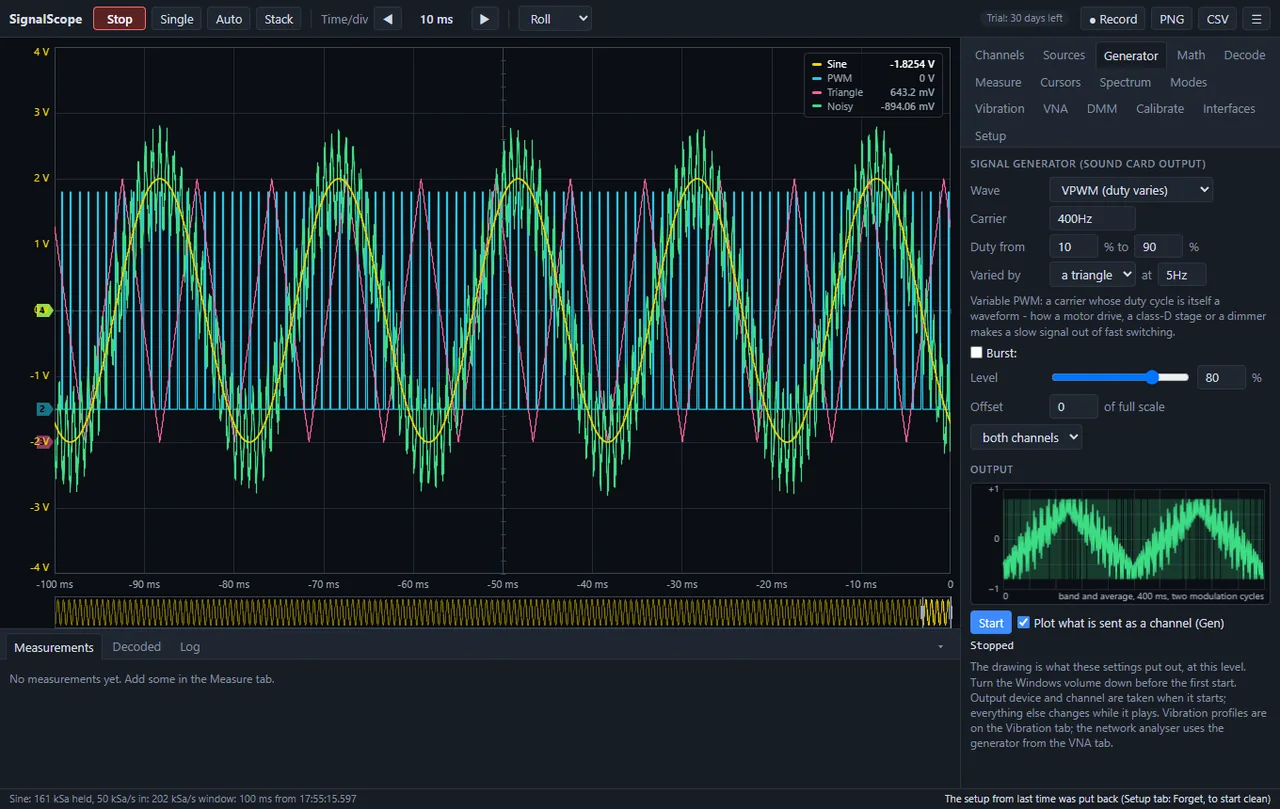This screenshot has height=809, width=1280.
Task: Select the Noisy entry in legend
Action: (873, 106)
